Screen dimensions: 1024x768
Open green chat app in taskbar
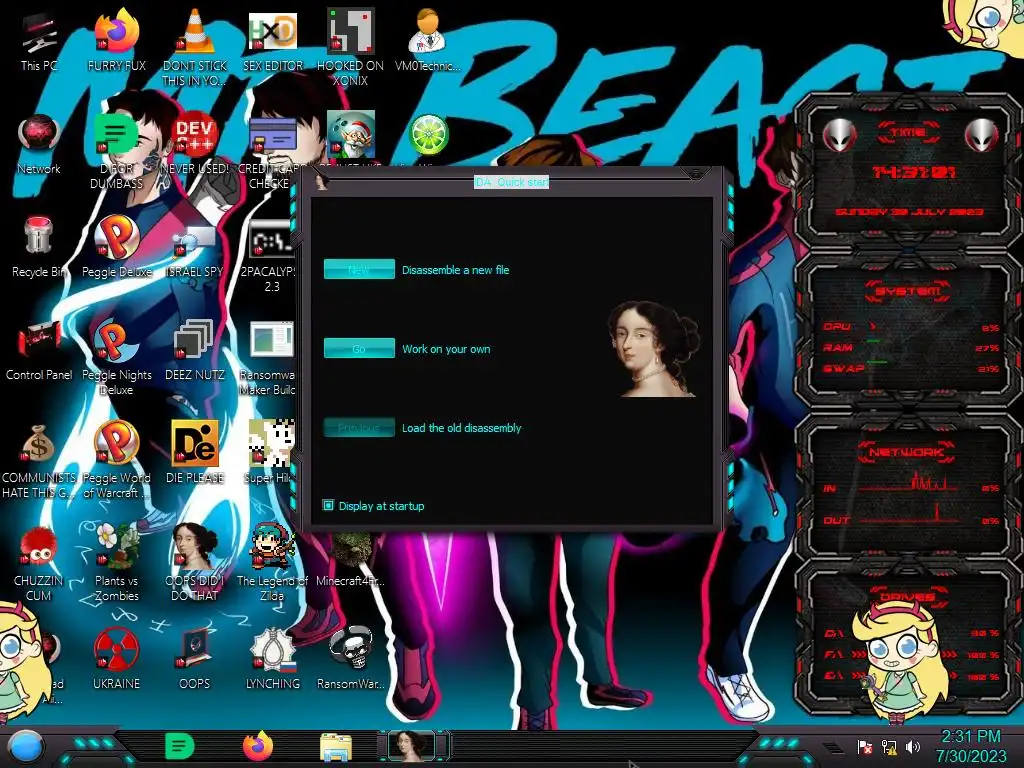click(180, 746)
